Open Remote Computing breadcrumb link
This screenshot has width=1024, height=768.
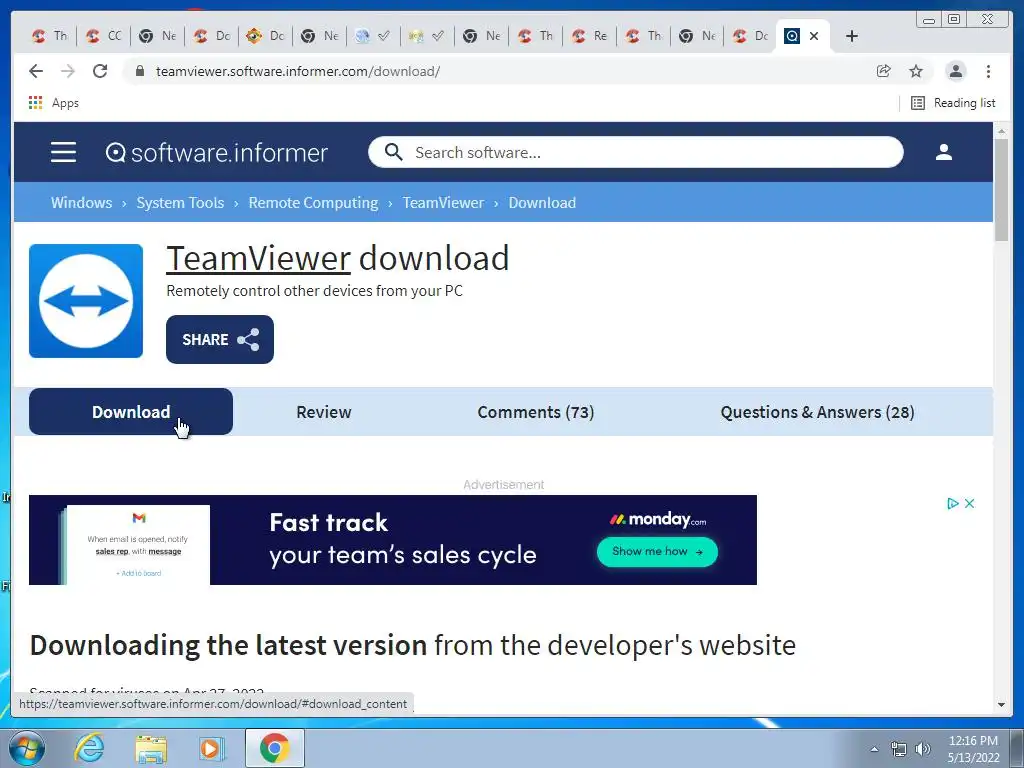pos(313,202)
